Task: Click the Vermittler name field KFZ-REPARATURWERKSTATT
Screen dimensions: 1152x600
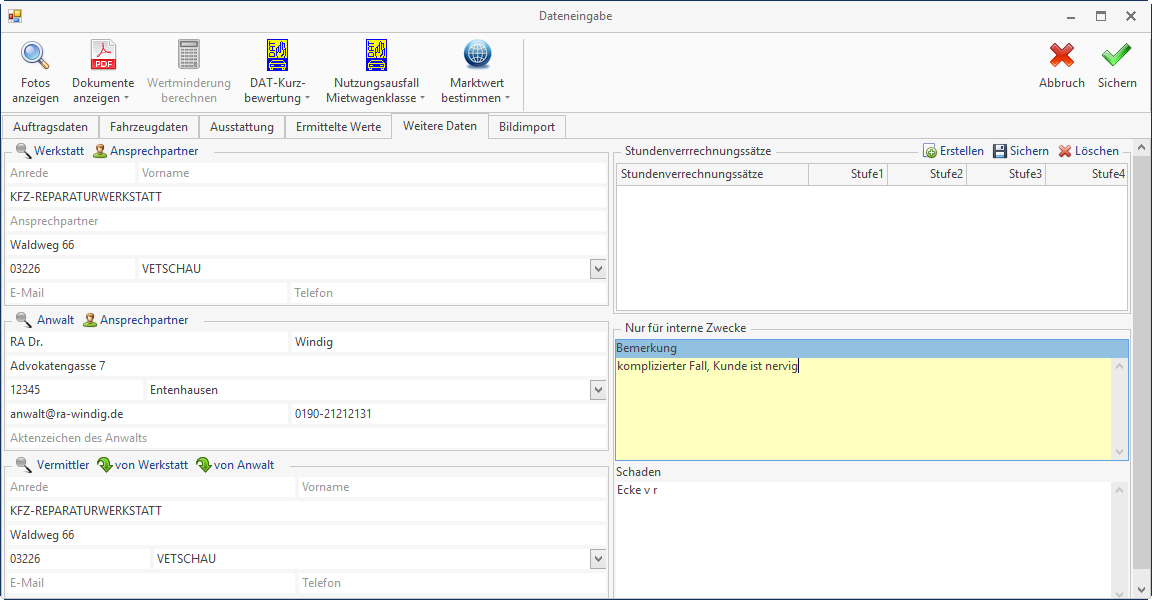Action: coord(306,511)
